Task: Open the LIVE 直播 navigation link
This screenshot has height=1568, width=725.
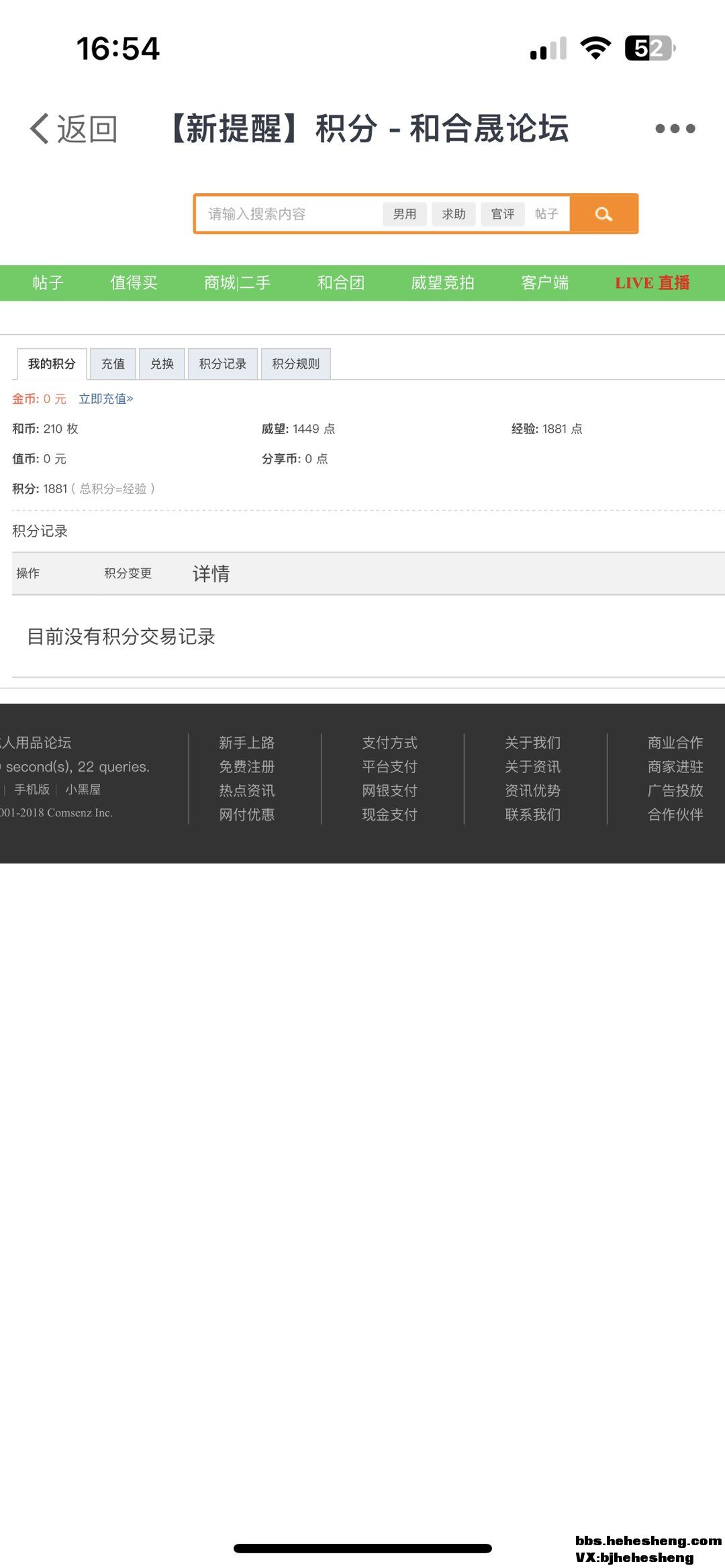Action: point(652,283)
